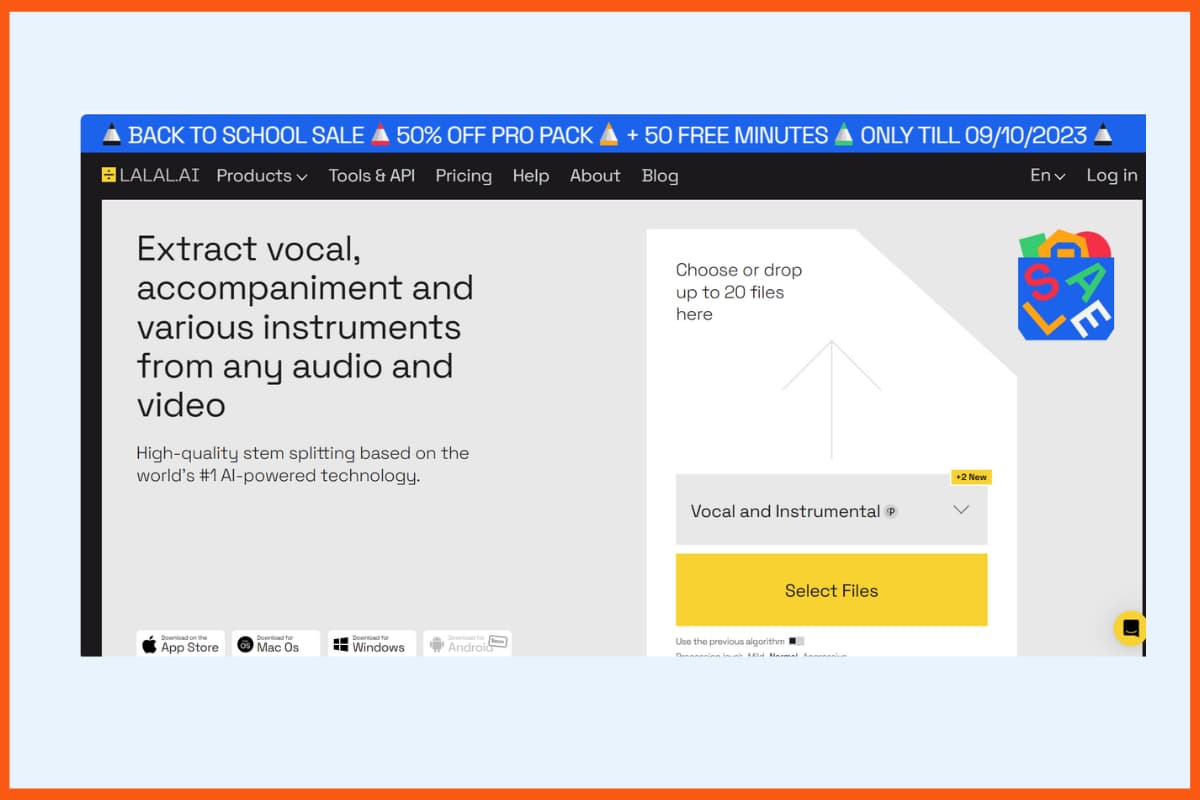Go to the Pricing page

[464, 175]
